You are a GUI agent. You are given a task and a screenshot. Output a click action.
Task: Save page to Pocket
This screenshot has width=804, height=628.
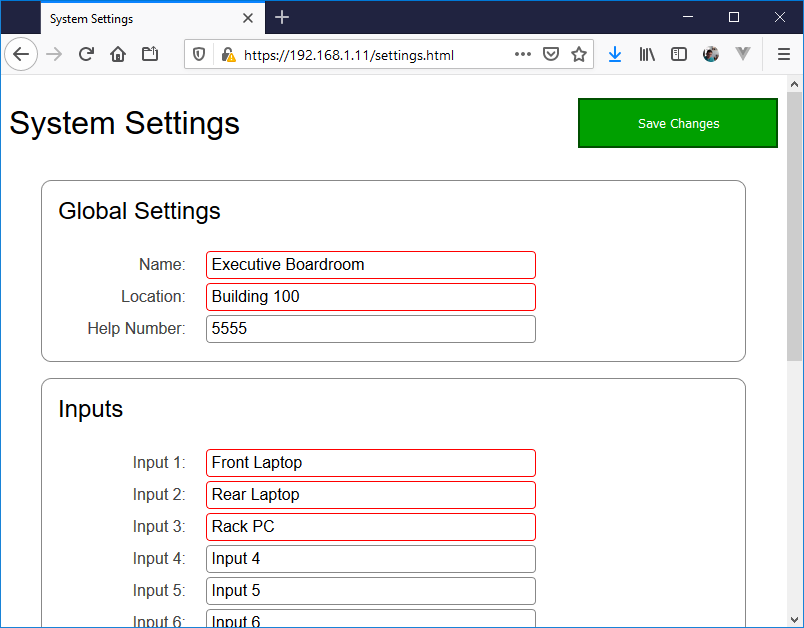coord(550,55)
